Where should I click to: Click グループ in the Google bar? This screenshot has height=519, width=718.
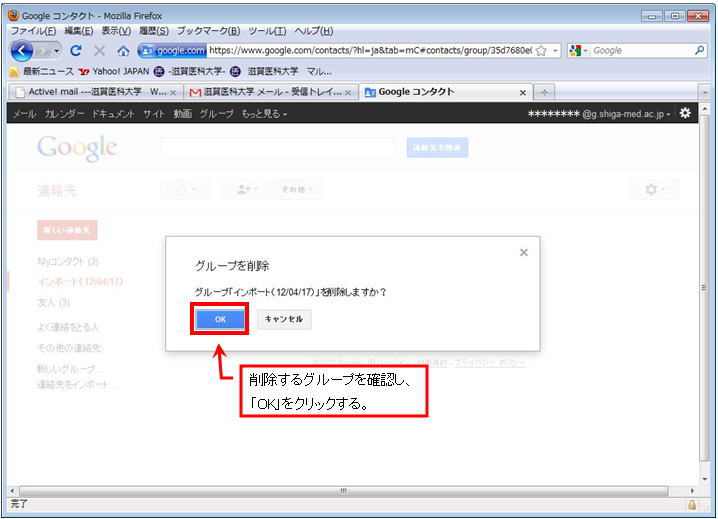point(217,114)
